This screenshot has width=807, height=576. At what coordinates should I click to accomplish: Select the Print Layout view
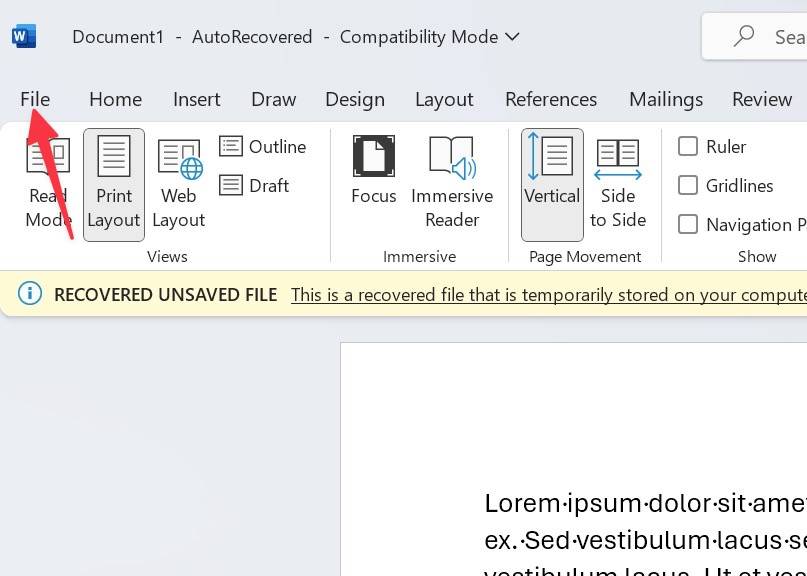[114, 185]
